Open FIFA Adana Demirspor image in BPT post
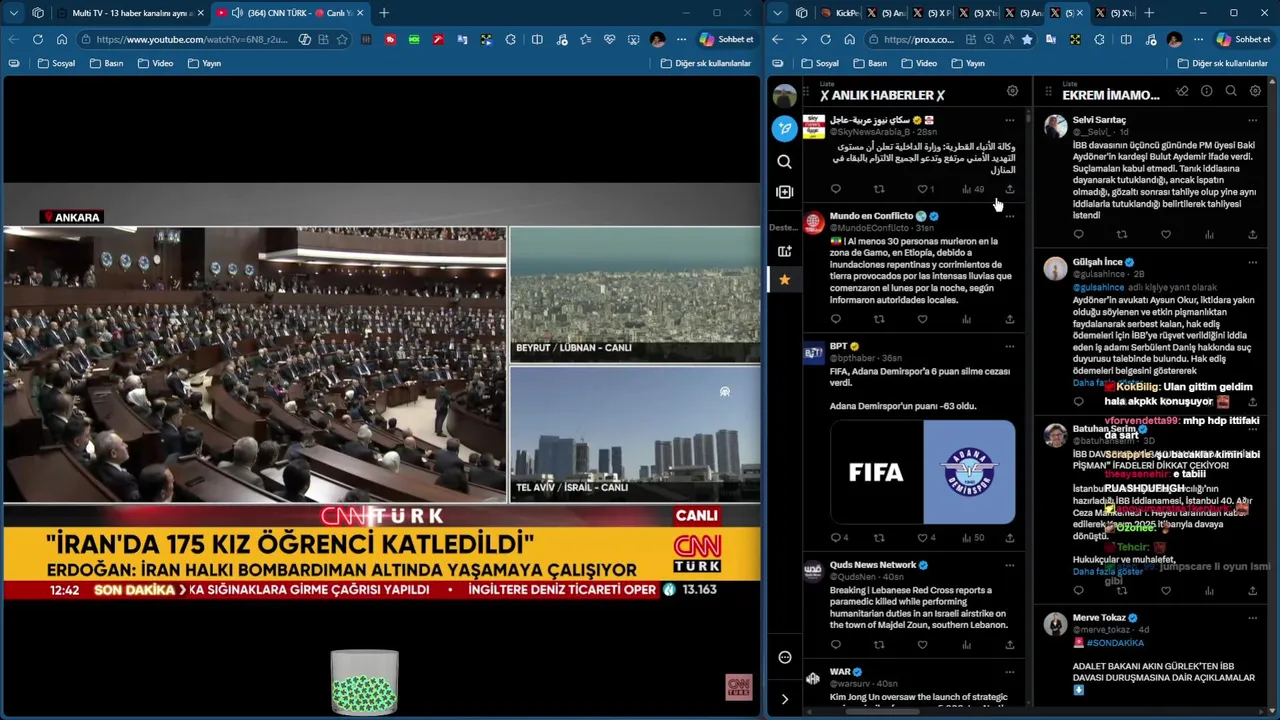The image size is (1280, 720). pos(922,472)
